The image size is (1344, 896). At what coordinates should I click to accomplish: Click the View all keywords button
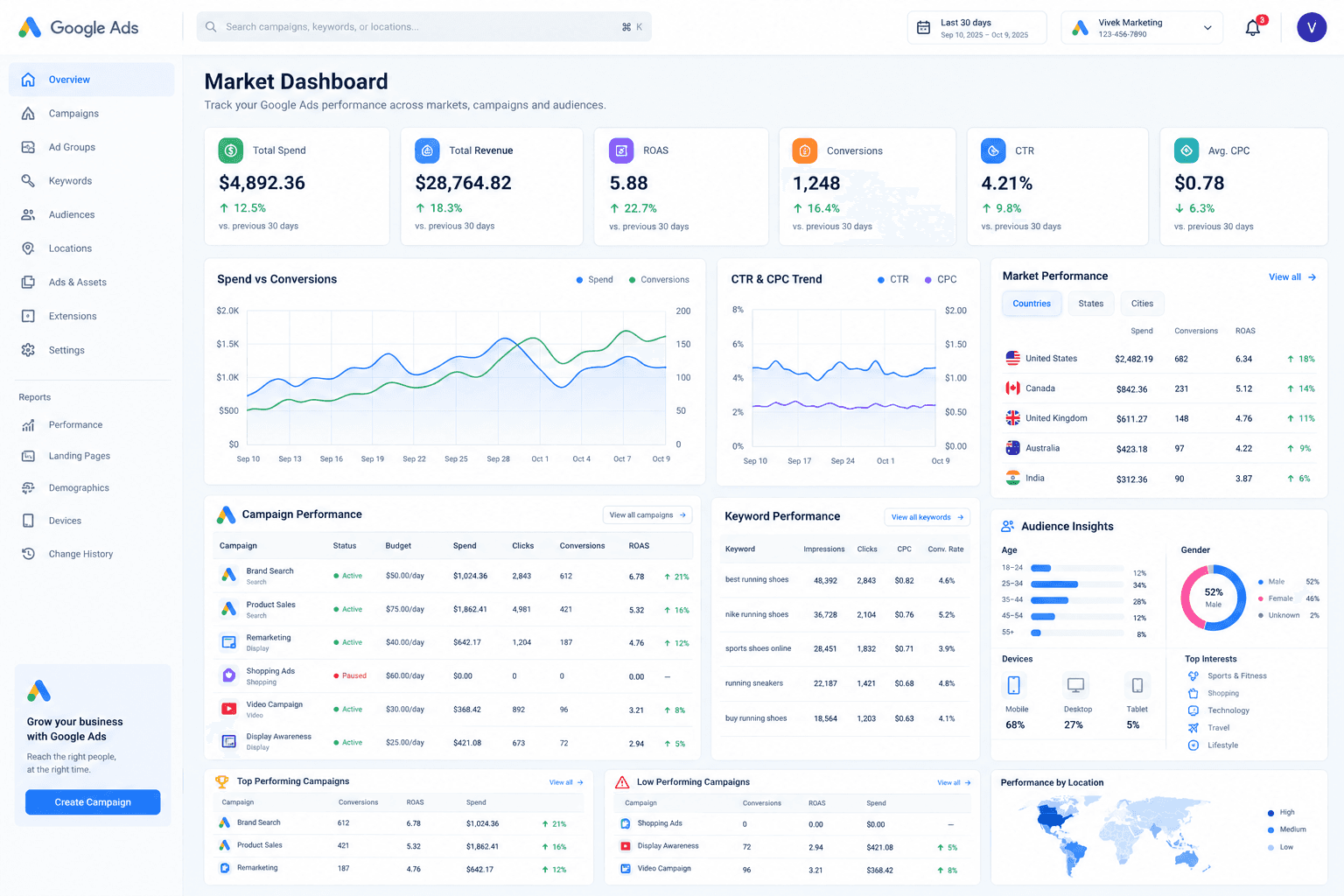(927, 517)
